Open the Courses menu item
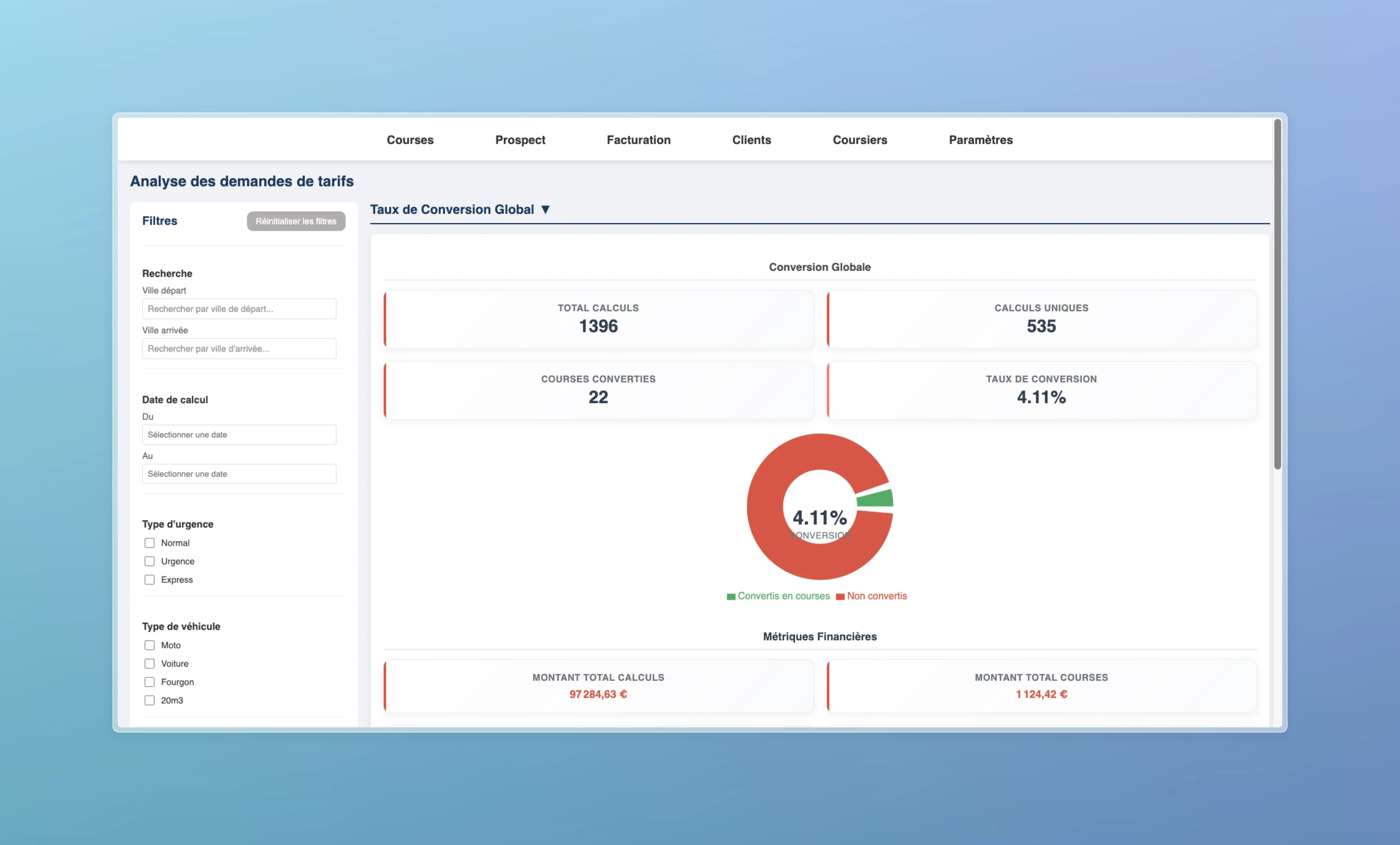This screenshot has width=1400, height=845. 410,140
